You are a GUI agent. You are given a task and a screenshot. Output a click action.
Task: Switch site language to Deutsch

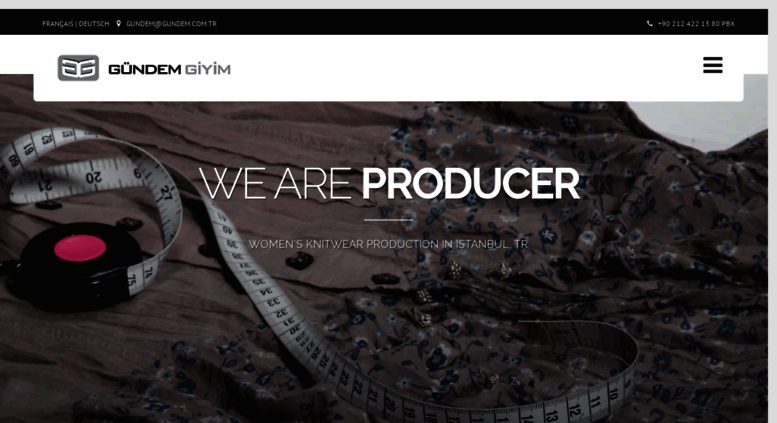(94, 23)
